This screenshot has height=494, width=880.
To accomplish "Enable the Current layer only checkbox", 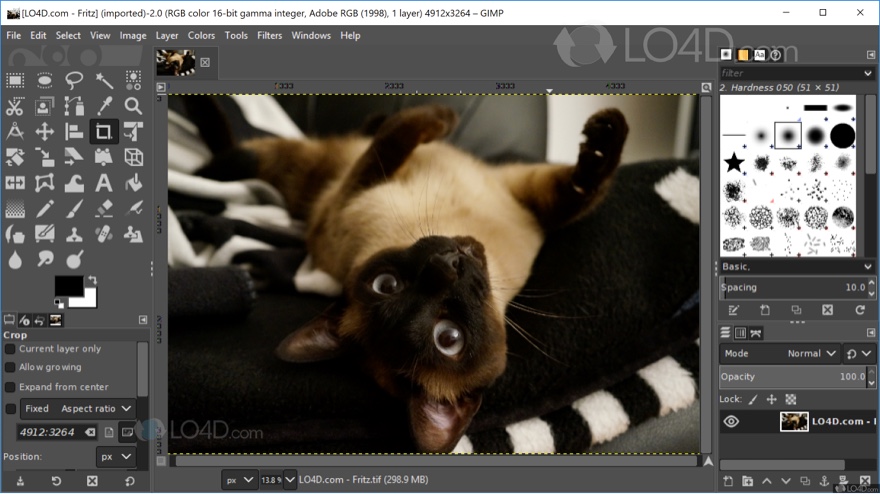I will coord(10,349).
